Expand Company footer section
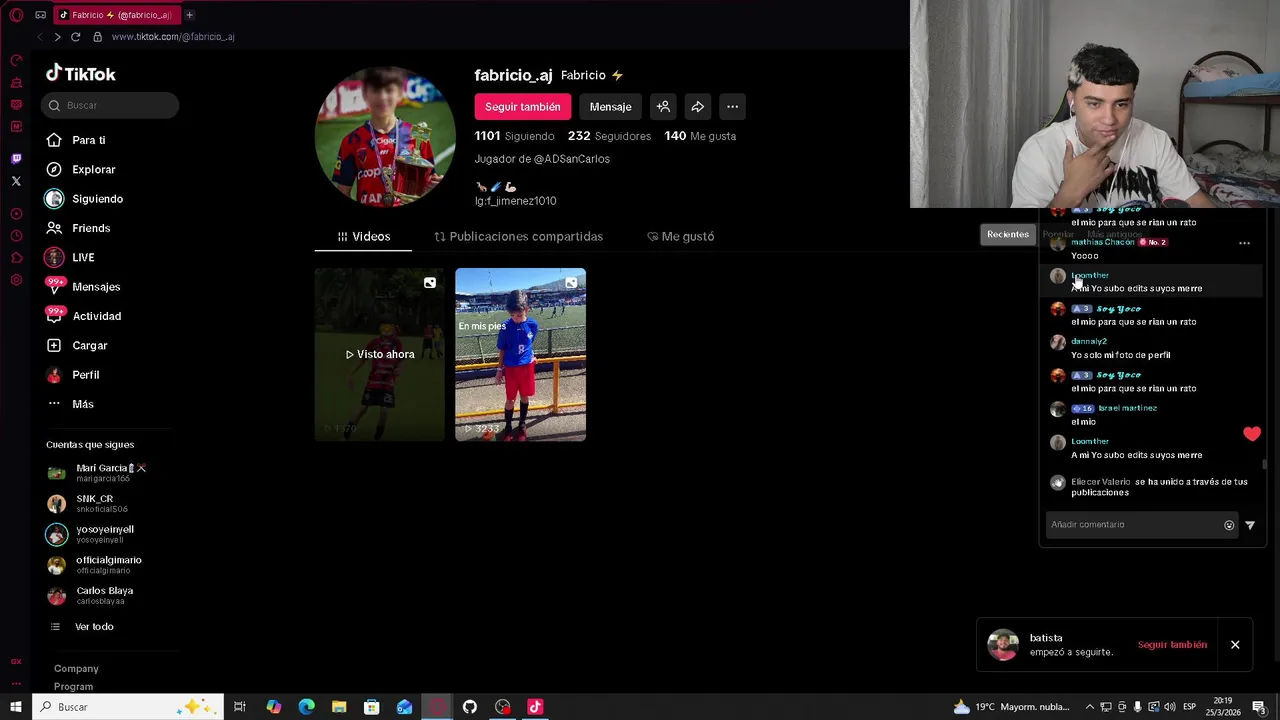This screenshot has height=720, width=1280. click(x=76, y=669)
